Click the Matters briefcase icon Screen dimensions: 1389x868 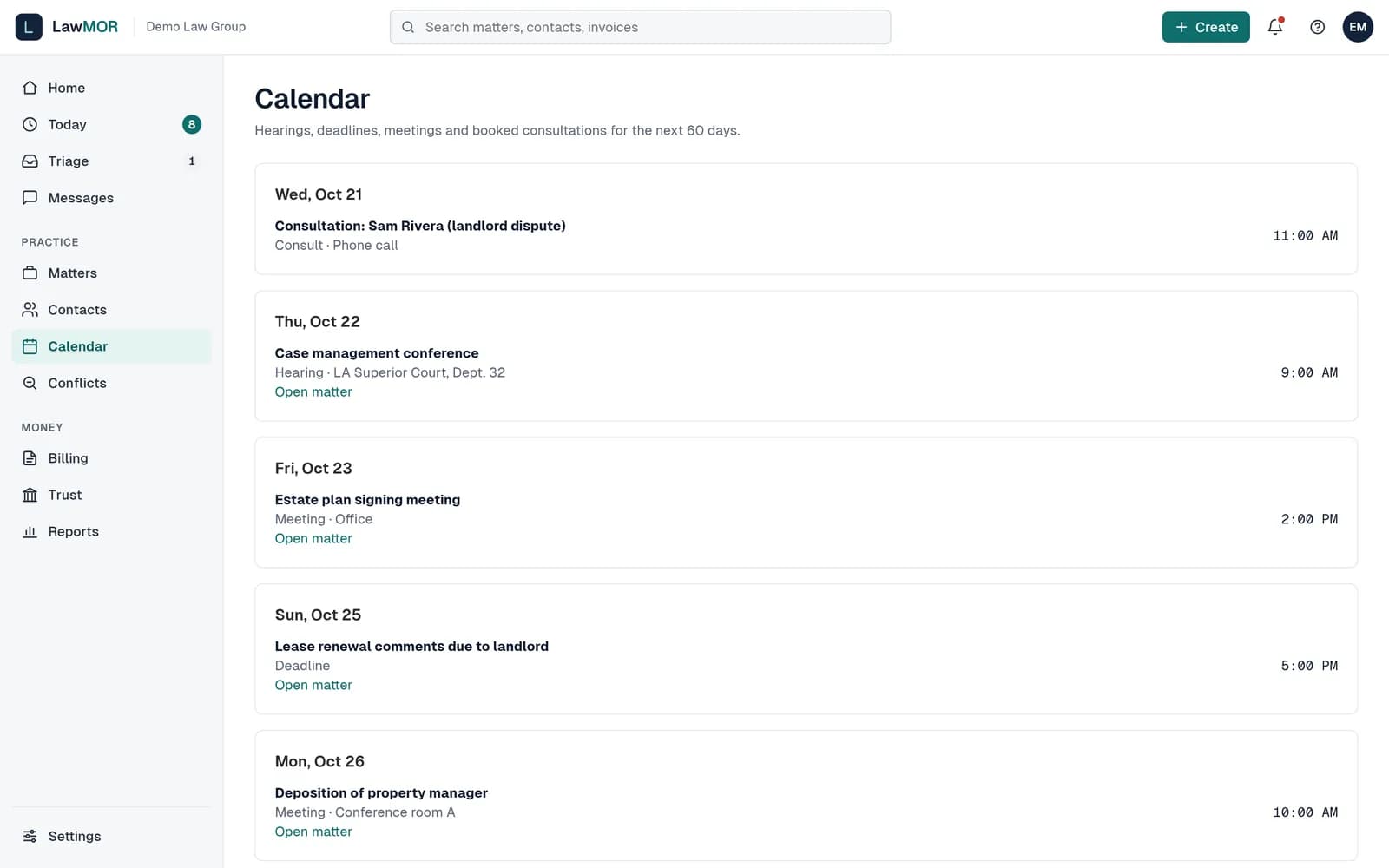[30, 273]
